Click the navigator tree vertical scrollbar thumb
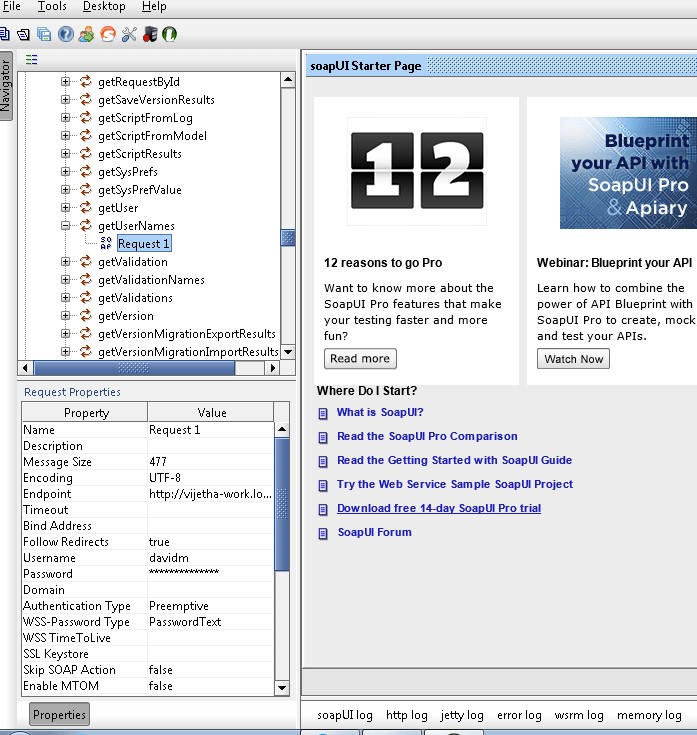 click(288, 238)
